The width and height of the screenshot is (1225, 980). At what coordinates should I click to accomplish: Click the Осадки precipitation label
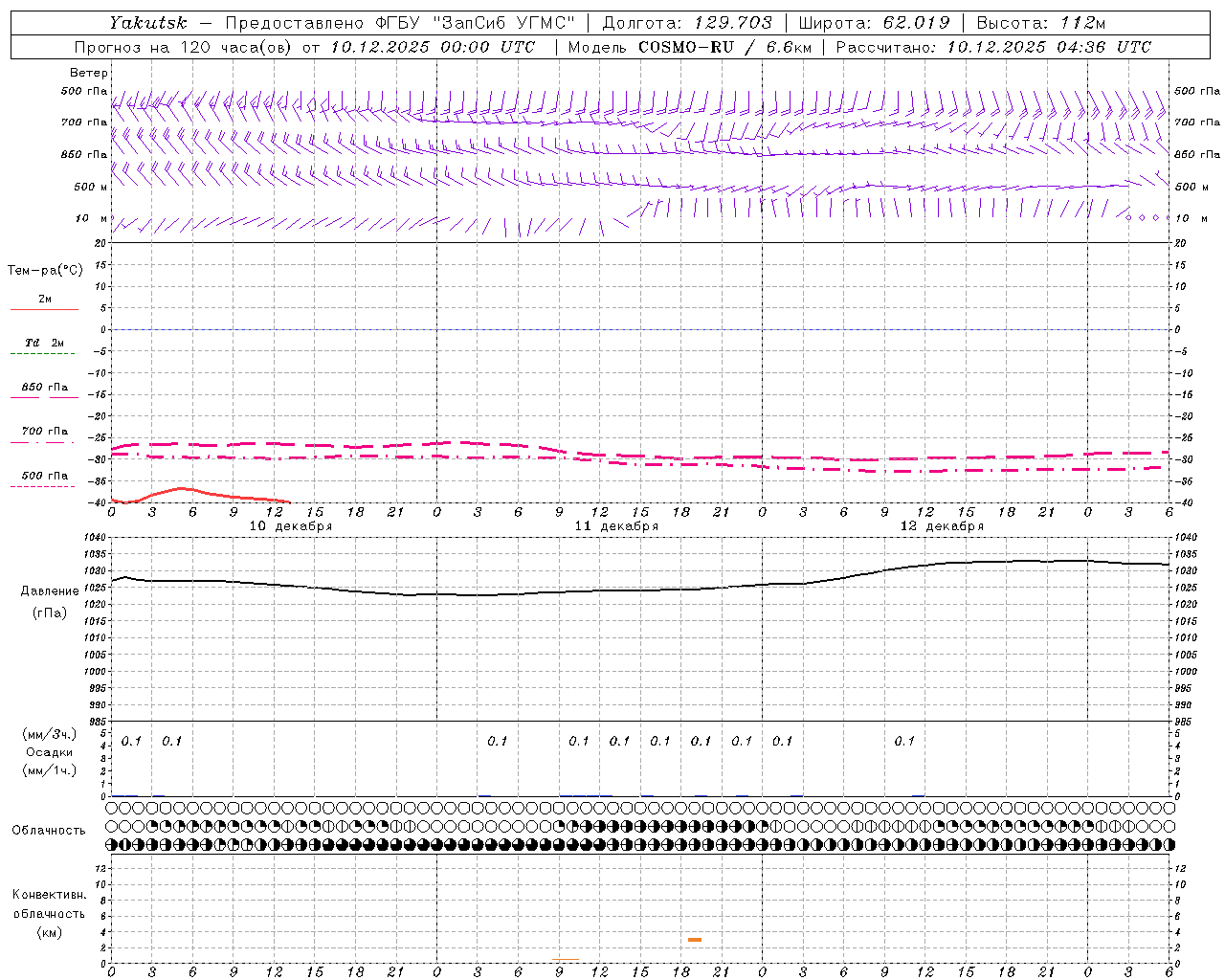pos(50,752)
